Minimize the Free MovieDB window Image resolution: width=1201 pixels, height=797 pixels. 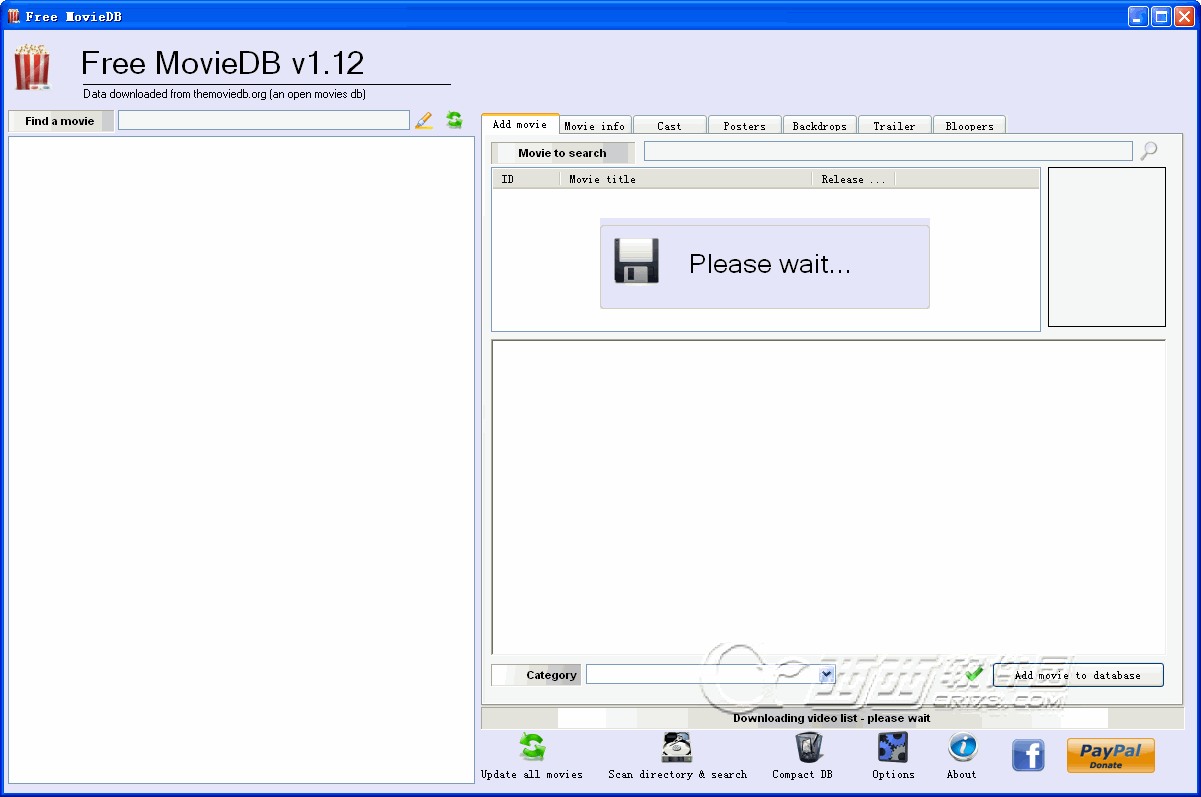(1138, 16)
